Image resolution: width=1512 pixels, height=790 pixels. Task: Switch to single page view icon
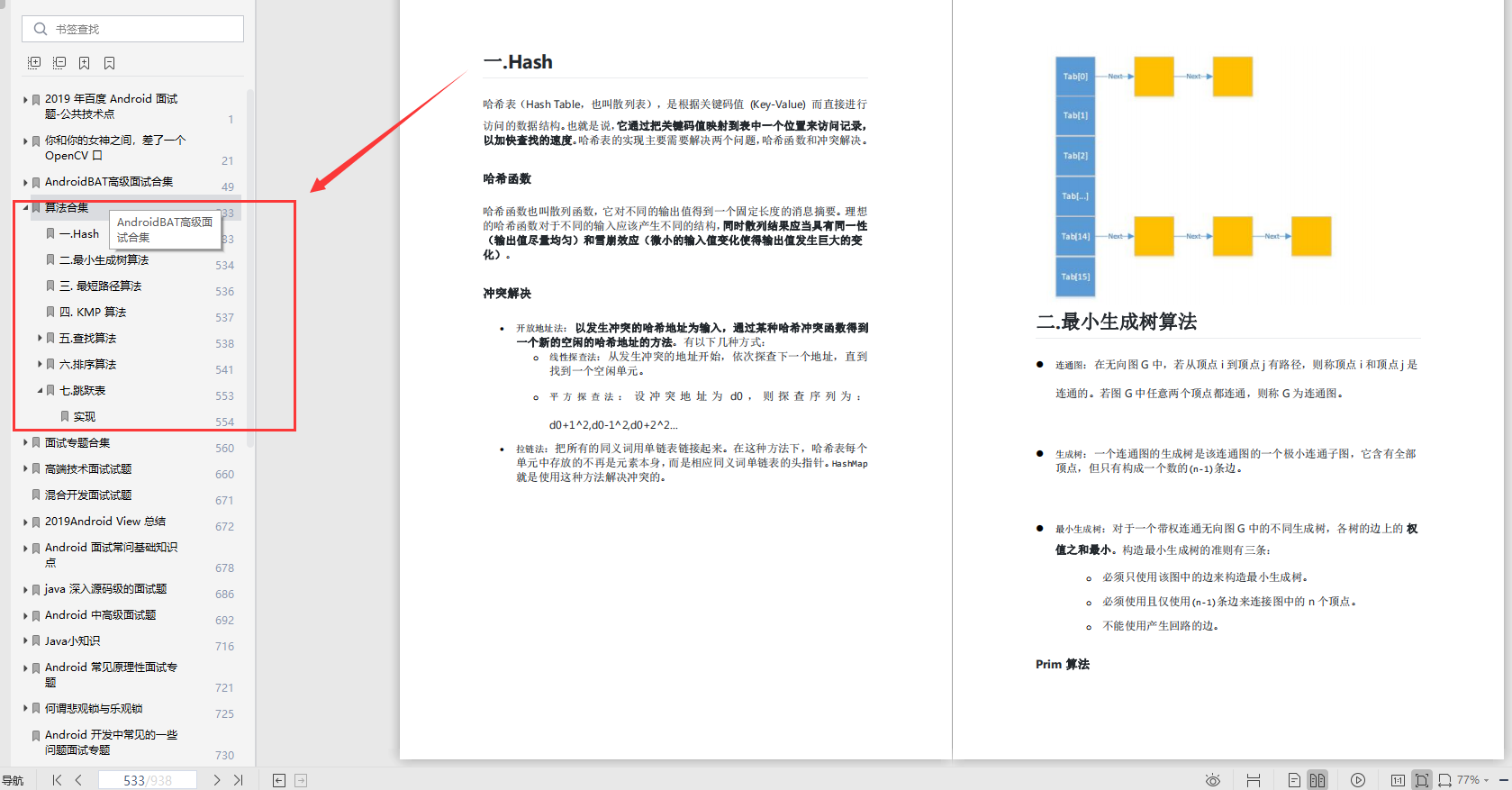point(1294,780)
